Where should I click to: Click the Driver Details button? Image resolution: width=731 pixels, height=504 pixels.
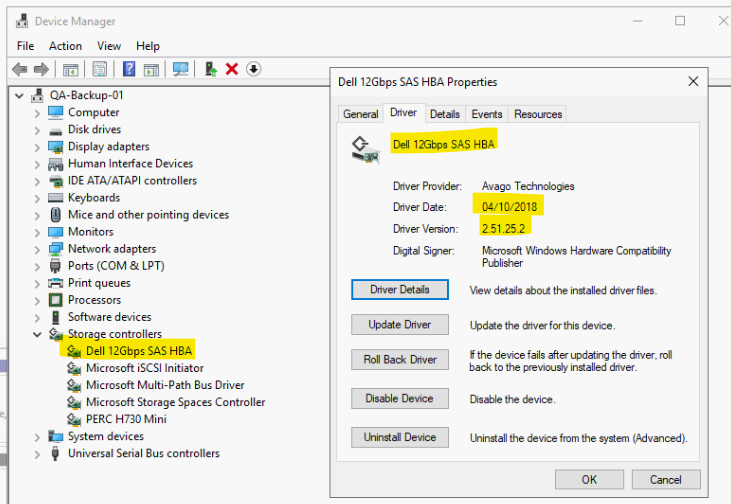(x=400, y=290)
